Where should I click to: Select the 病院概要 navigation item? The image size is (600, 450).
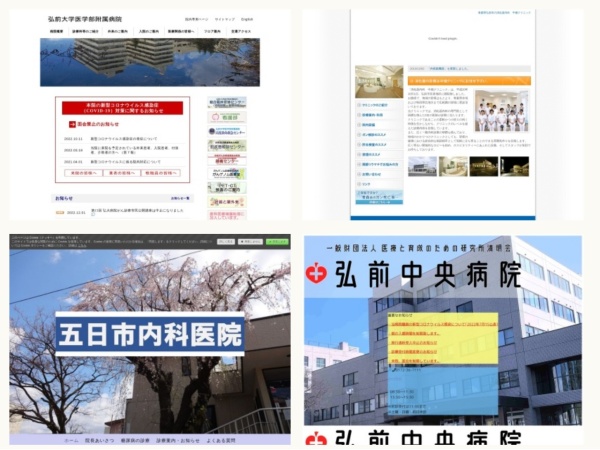(x=56, y=31)
